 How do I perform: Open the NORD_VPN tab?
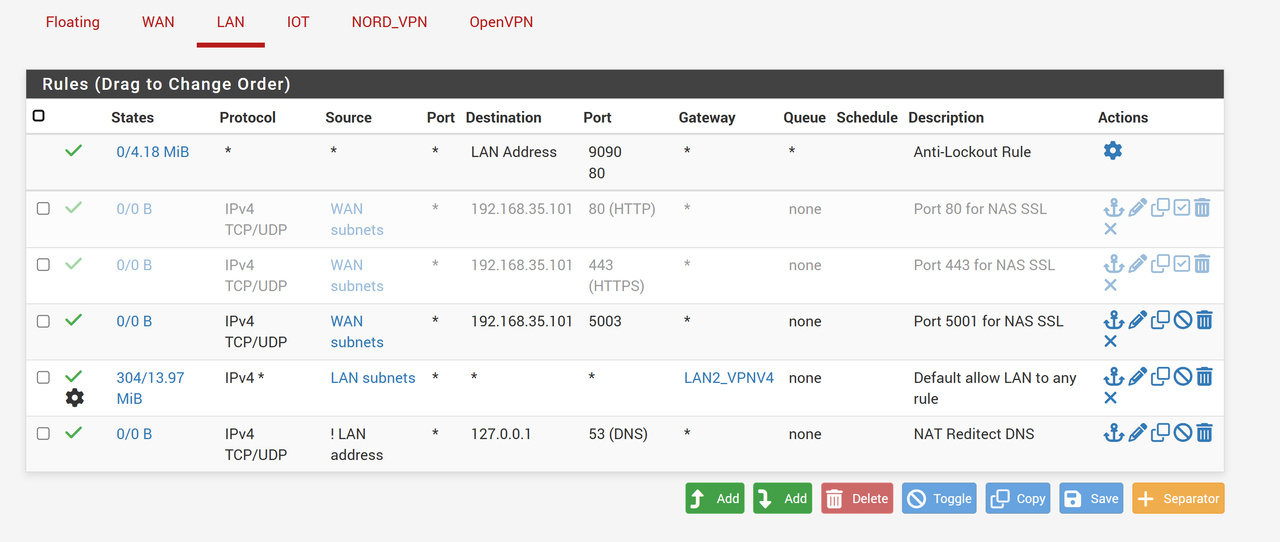tap(389, 22)
